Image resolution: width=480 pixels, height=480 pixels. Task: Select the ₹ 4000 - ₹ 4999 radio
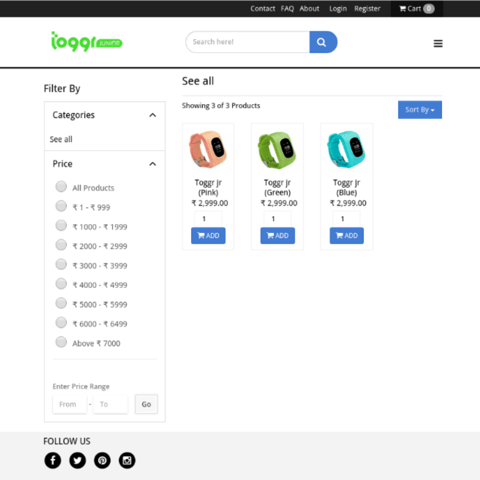pos(61,284)
